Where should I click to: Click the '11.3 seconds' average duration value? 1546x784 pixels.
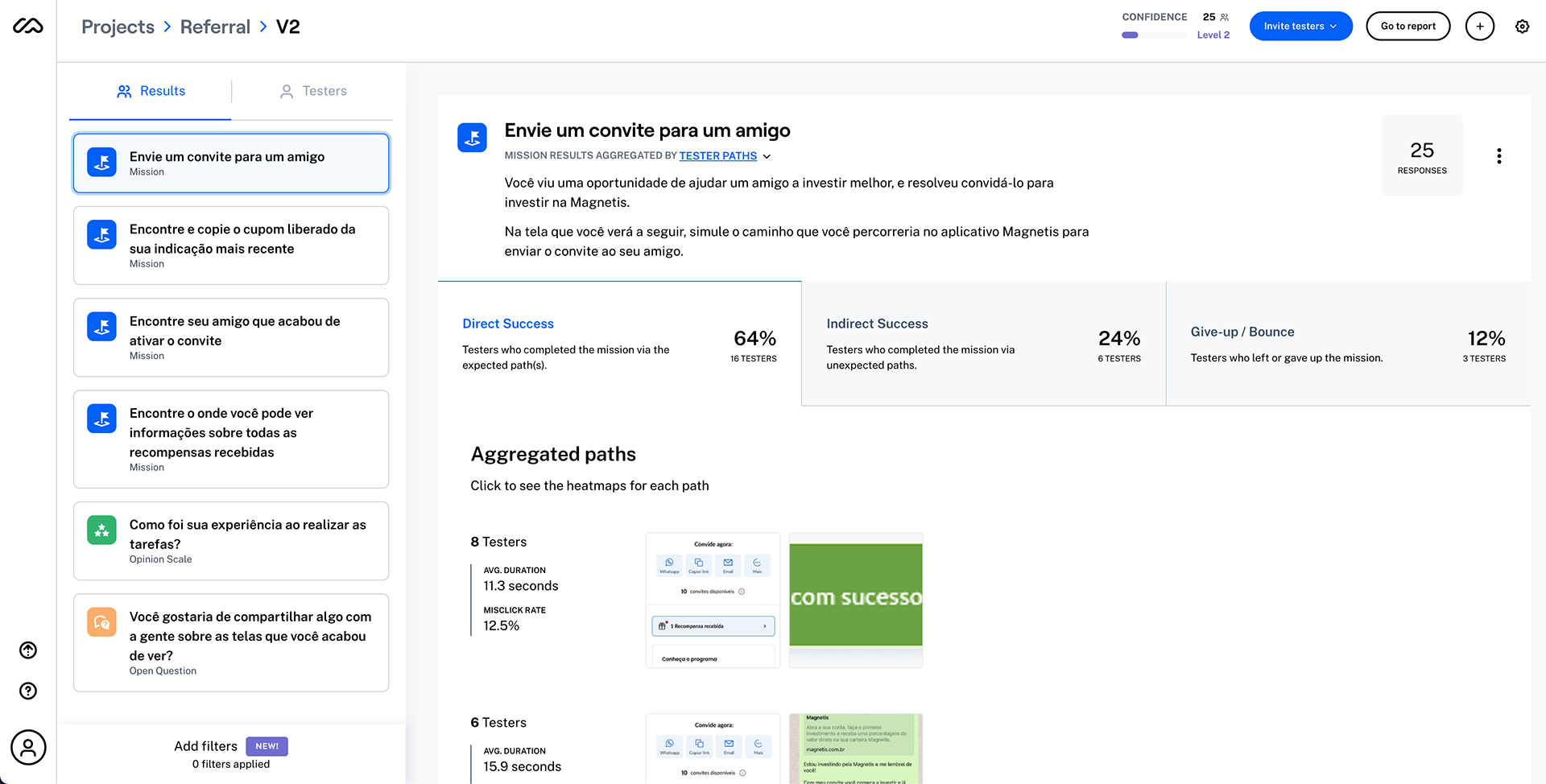coord(521,586)
